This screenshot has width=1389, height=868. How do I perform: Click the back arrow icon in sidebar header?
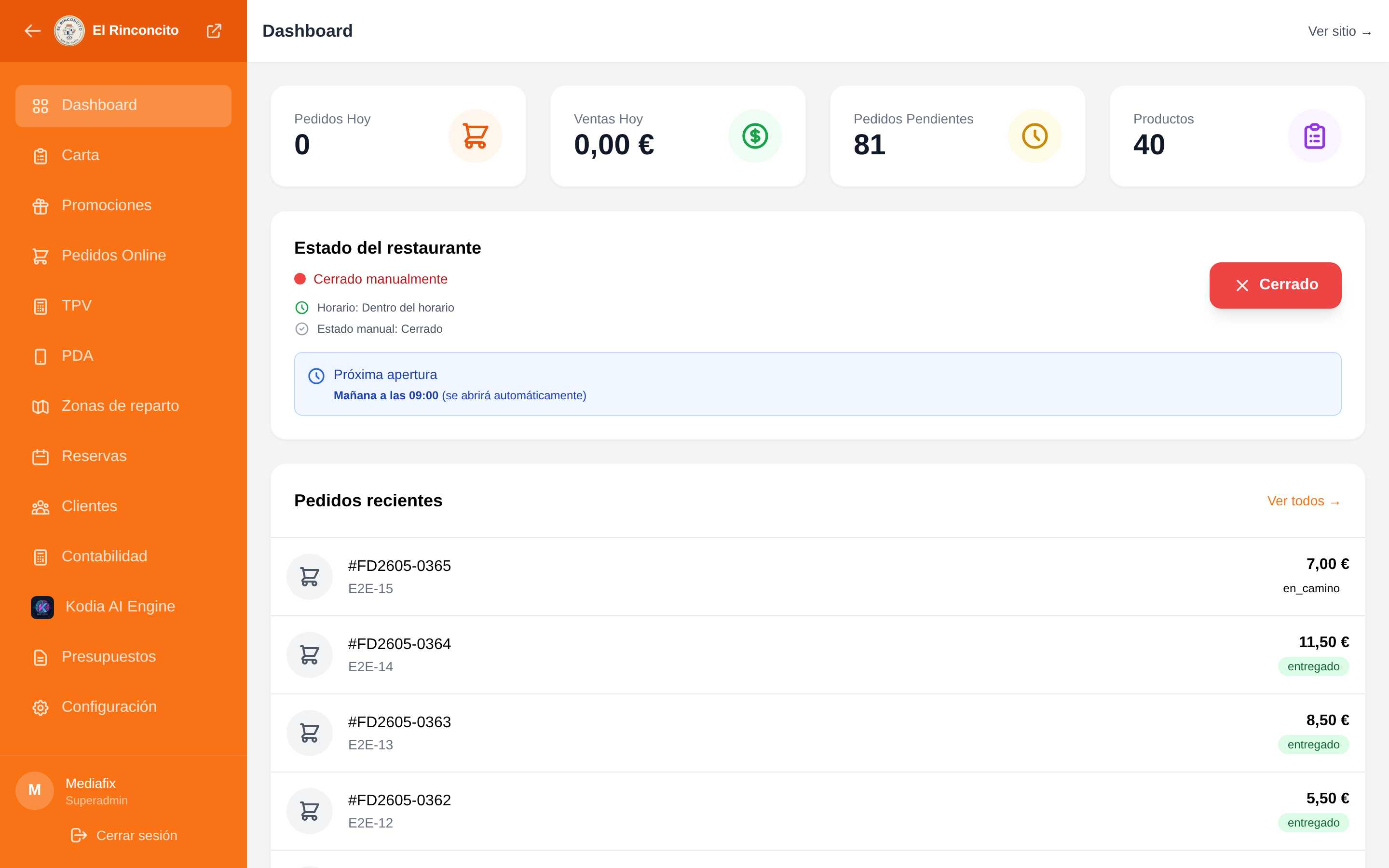point(33,30)
